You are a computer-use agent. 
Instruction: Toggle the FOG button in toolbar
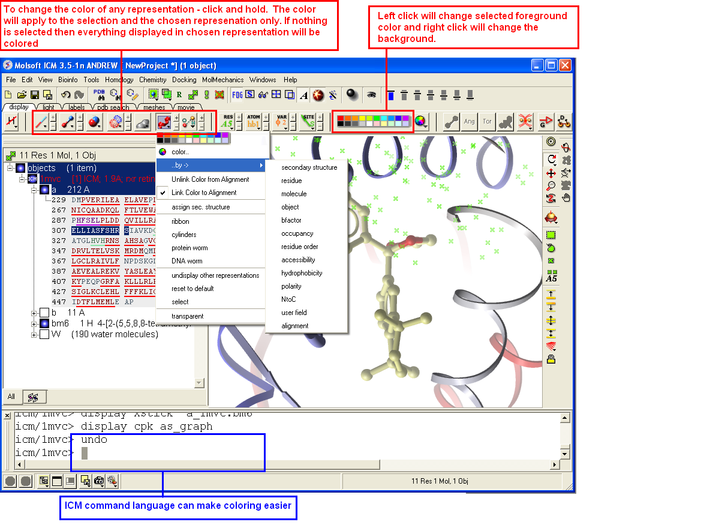[x=237, y=95]
